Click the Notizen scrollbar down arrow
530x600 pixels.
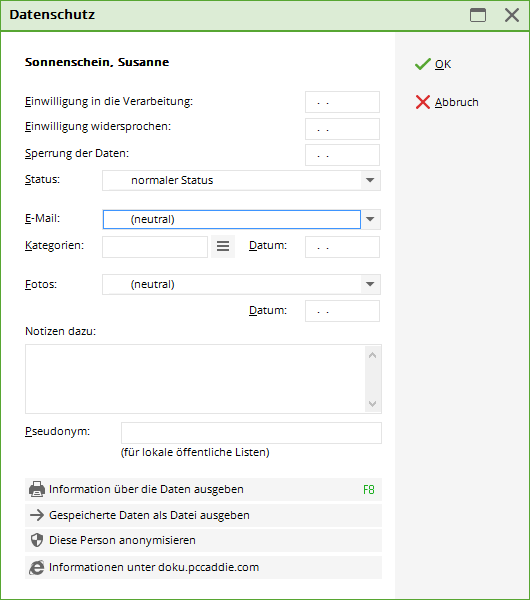coord(373,404)
